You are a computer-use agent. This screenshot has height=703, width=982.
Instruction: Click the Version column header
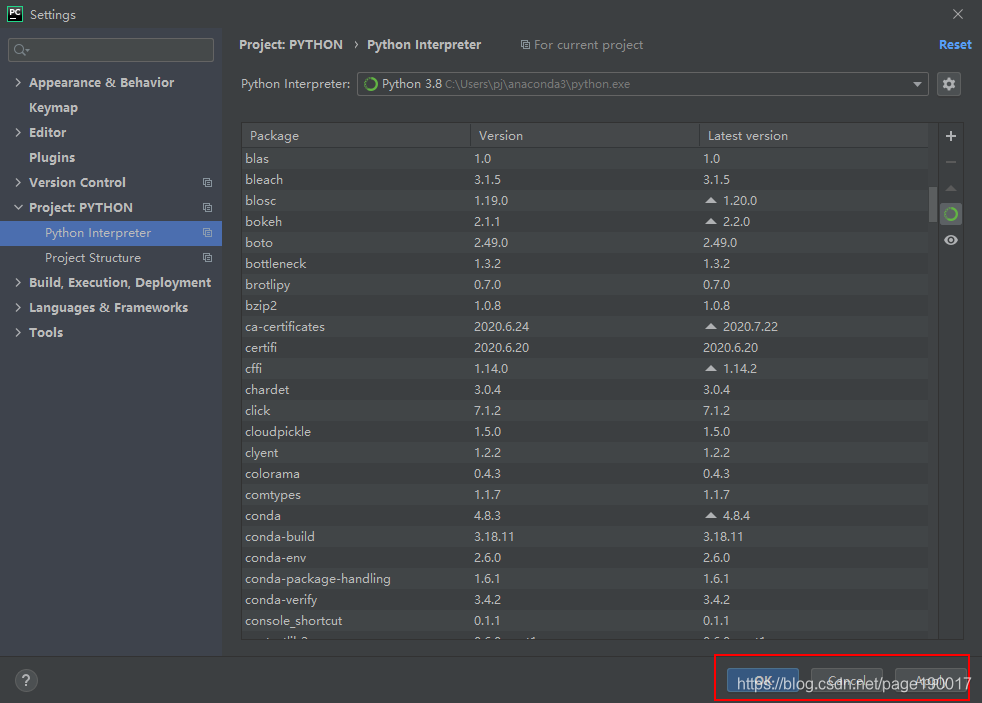click(585, 135)
